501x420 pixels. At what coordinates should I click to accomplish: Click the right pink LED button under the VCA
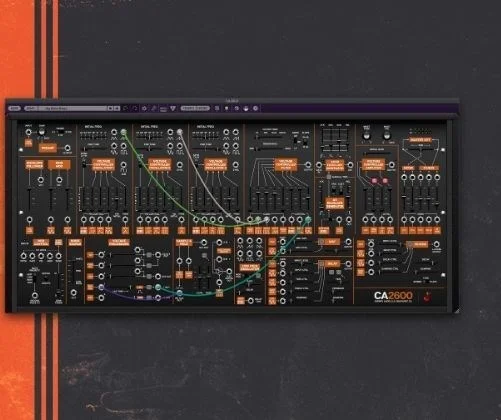pyautogui.click(x=385, y=181)
